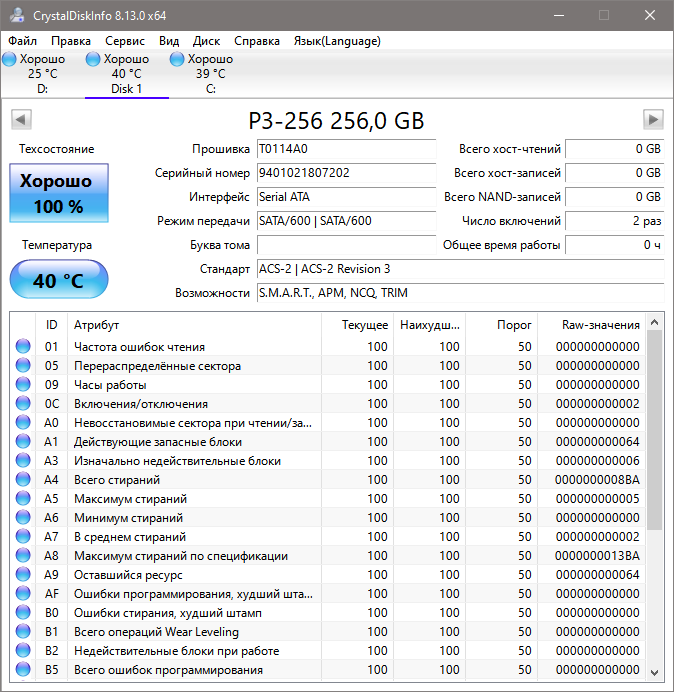Screen dimensions: 674x692
Task: Select drive D: health status icon
Action: pyautogui.click(x=9, y=60)
